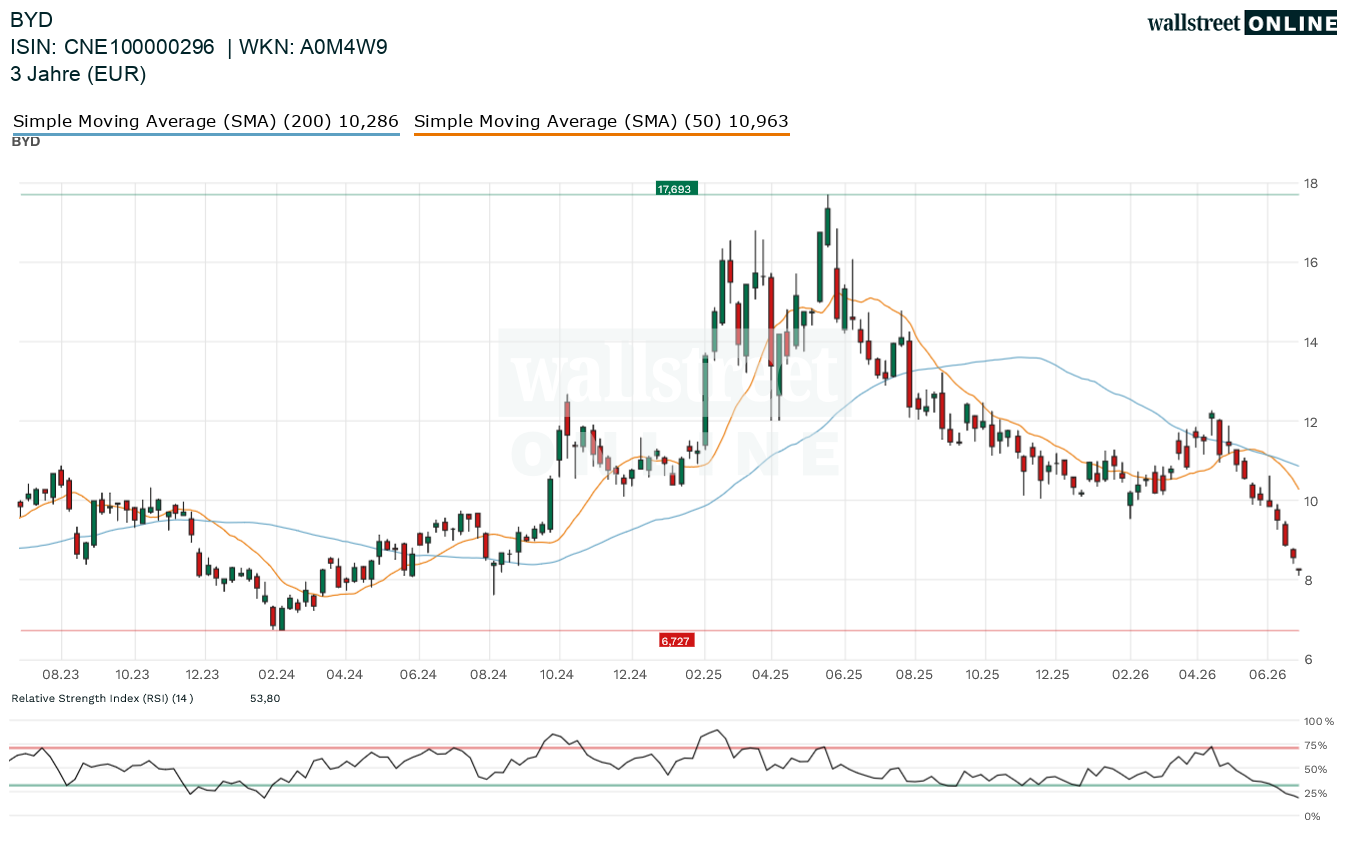The image size is (1349, 843).
Task: Click the WKN A0M4W9 text
Action: 314,47
